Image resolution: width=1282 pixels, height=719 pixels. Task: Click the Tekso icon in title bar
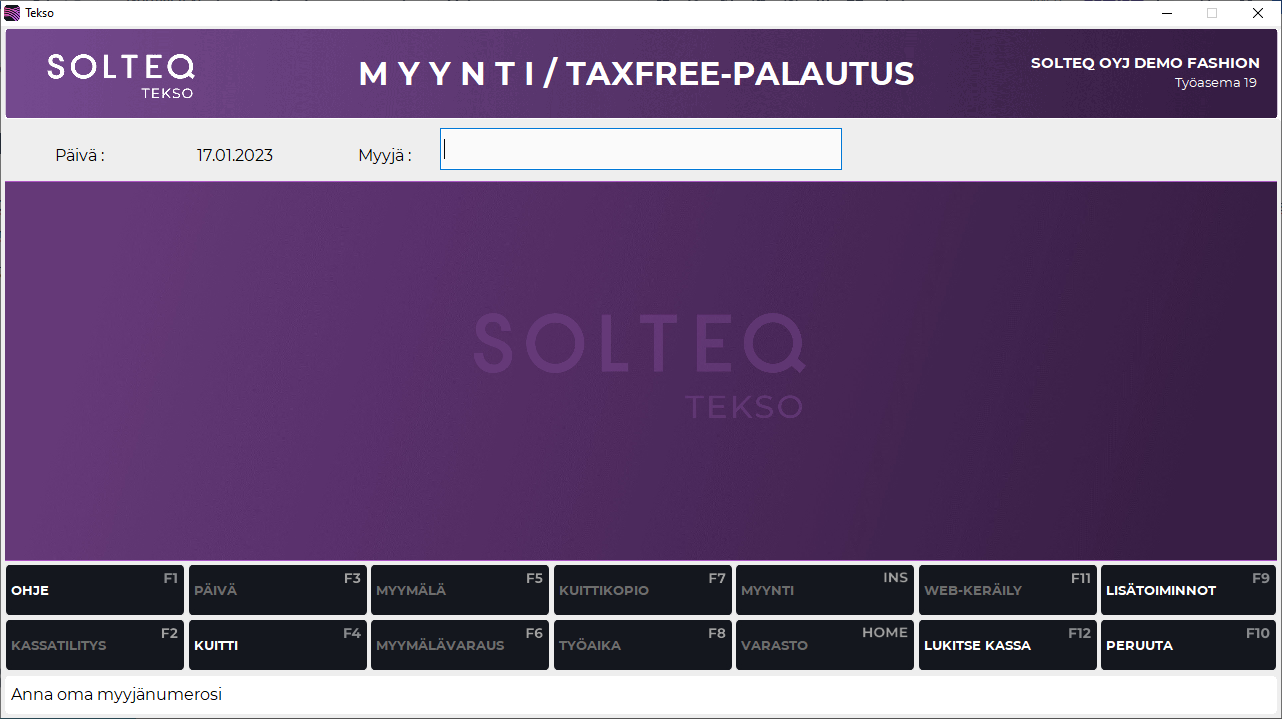point(11,13)
